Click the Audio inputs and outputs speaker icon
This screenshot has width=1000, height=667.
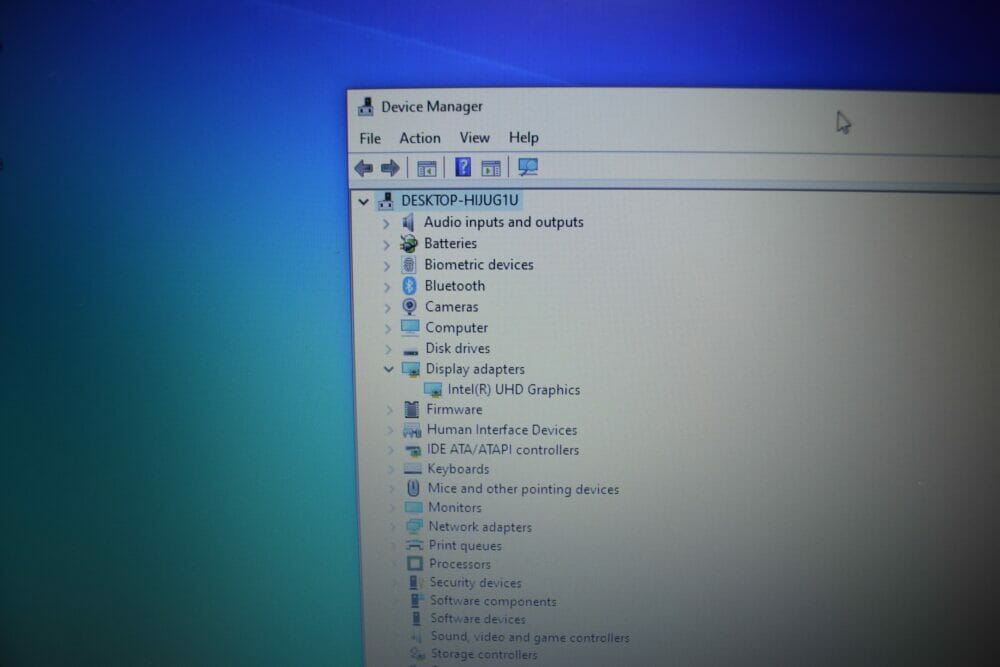point(408,223)
